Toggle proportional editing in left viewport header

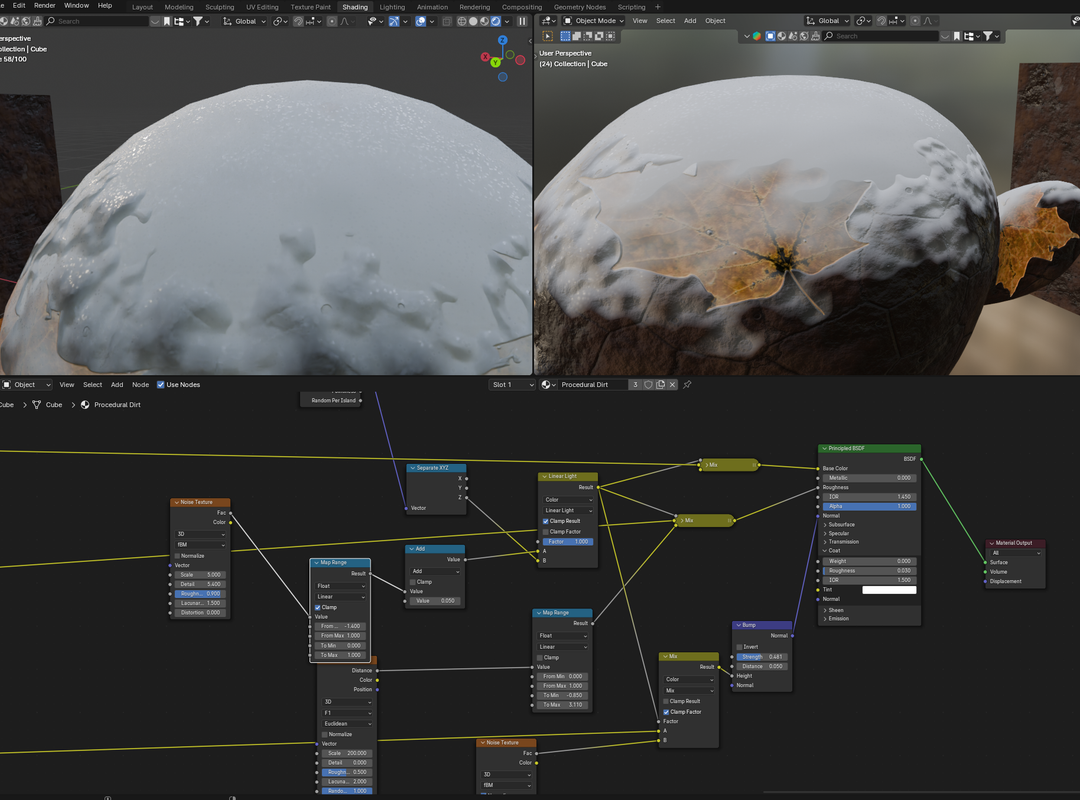coord(332,21)
